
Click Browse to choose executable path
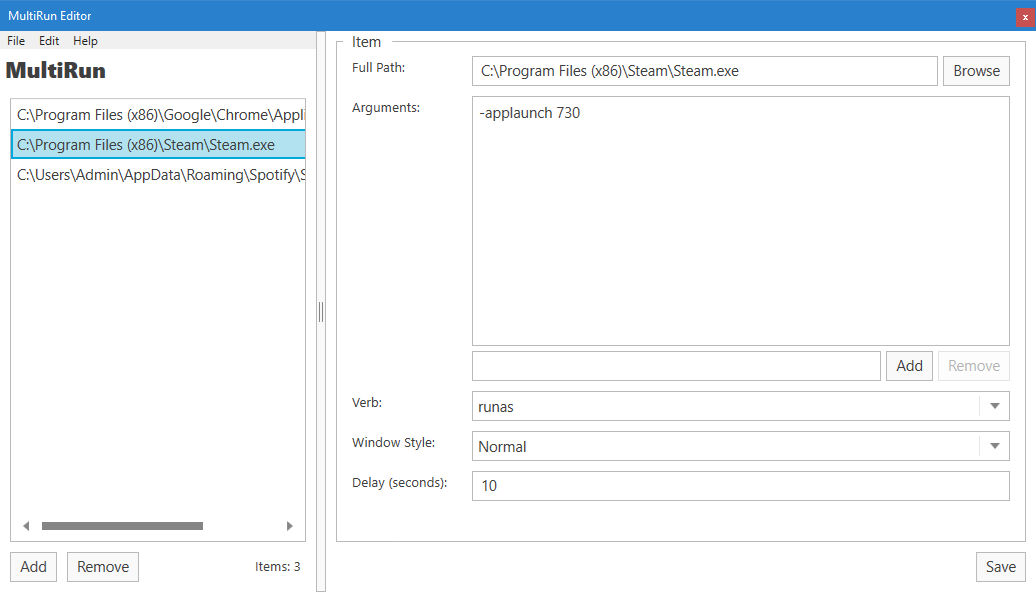coord(976,71)
